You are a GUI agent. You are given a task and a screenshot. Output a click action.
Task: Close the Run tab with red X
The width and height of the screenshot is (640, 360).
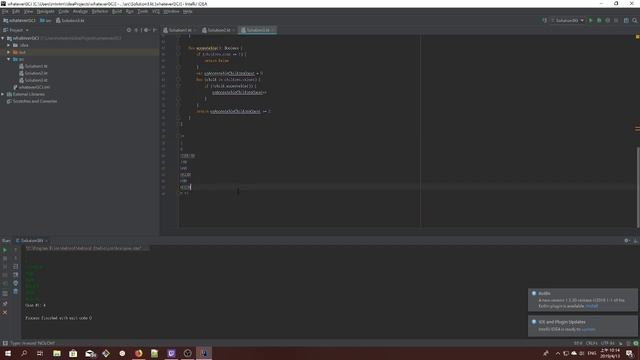tap(5, 312)
